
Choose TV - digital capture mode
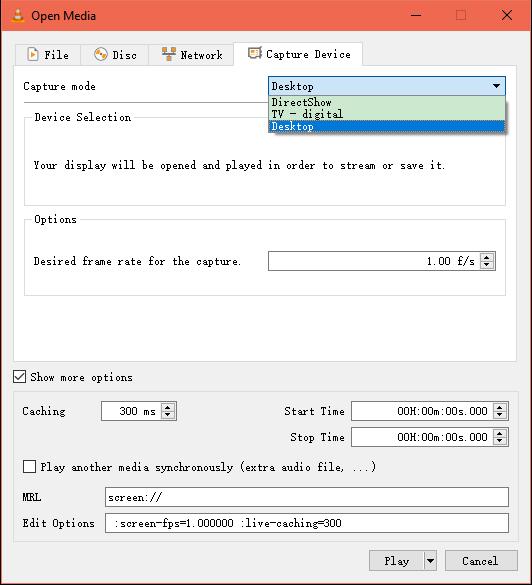point(387,114)
